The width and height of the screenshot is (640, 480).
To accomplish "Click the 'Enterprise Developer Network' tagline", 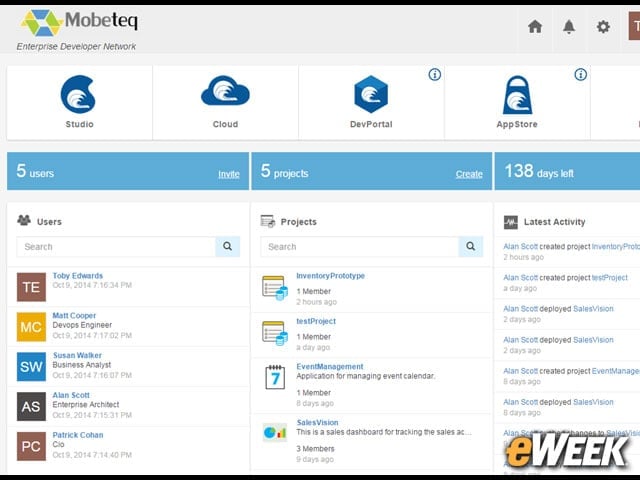I will click(x=76, y=47).
